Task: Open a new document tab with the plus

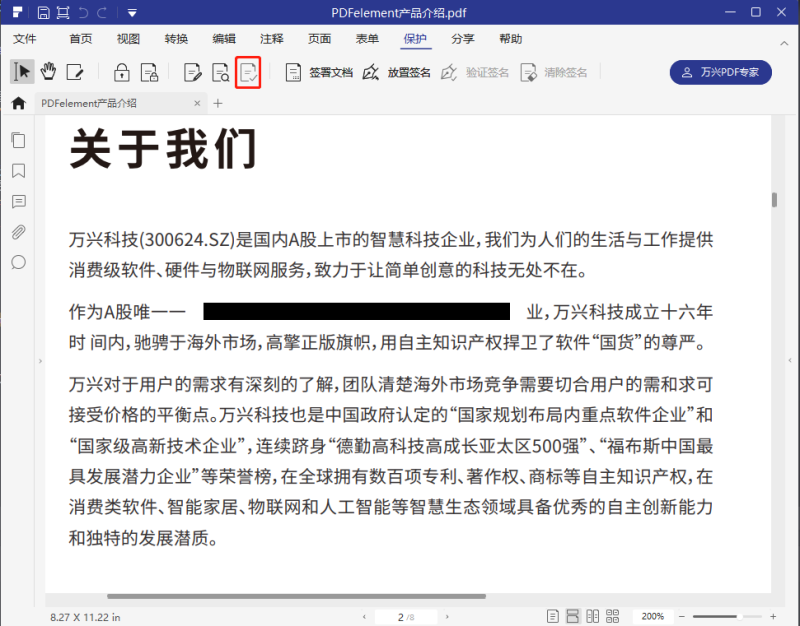Action: click(218, 102)
